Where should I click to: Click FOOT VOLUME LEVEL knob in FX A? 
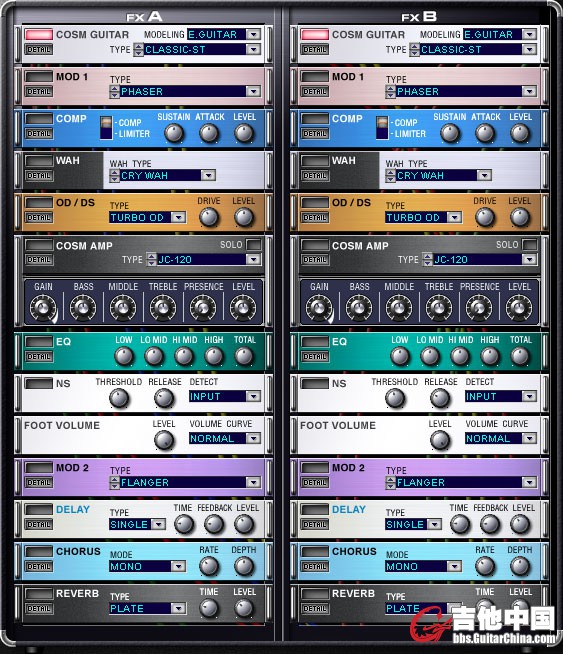[164, 440]
